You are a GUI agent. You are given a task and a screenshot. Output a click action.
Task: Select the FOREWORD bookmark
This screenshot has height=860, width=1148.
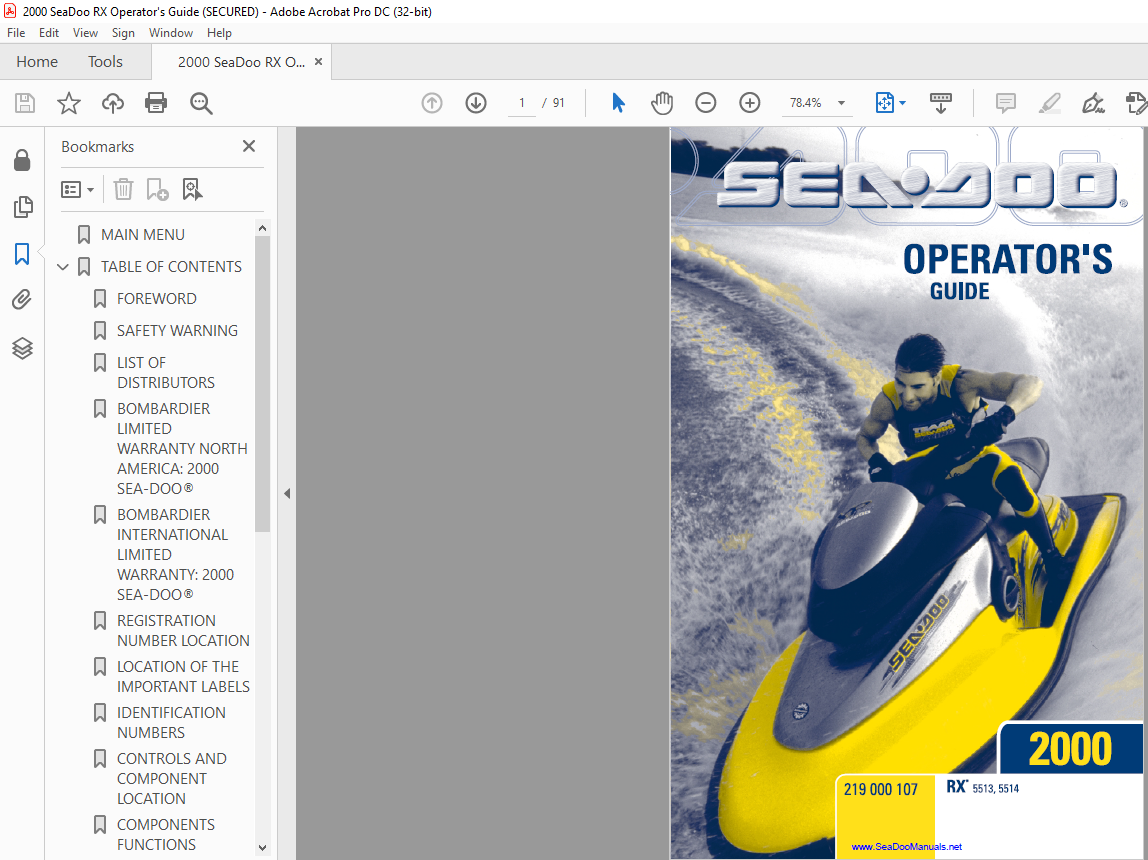click(x=157, y=299)
